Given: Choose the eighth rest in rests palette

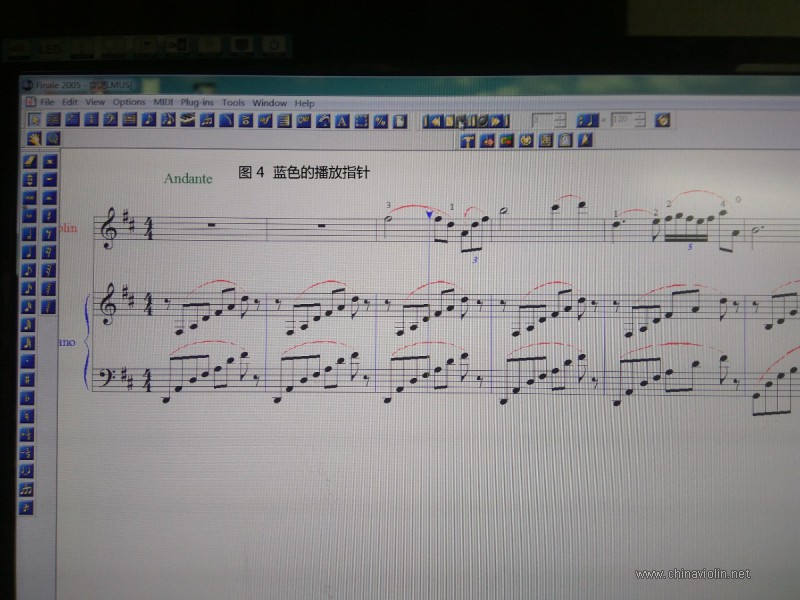Looking at the screenshot, I should coord(49,233).
